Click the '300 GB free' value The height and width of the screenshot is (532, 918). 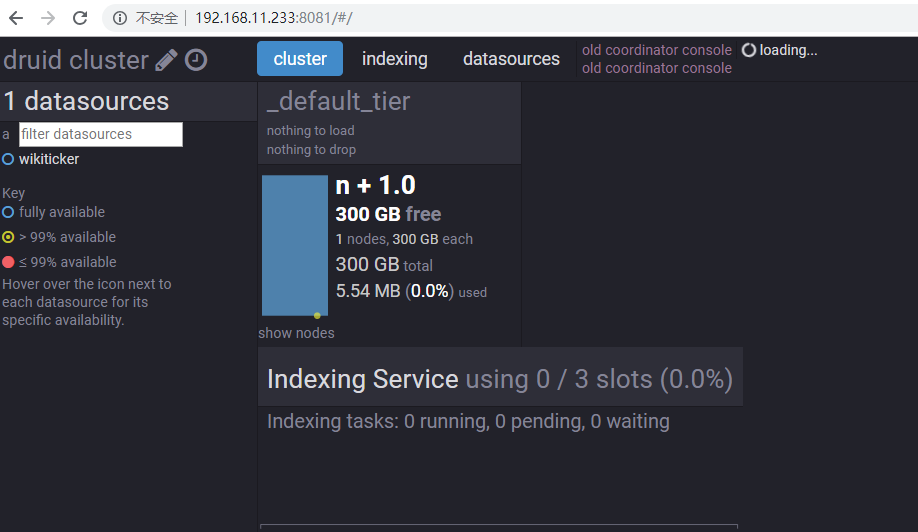(x=388, y=214)
